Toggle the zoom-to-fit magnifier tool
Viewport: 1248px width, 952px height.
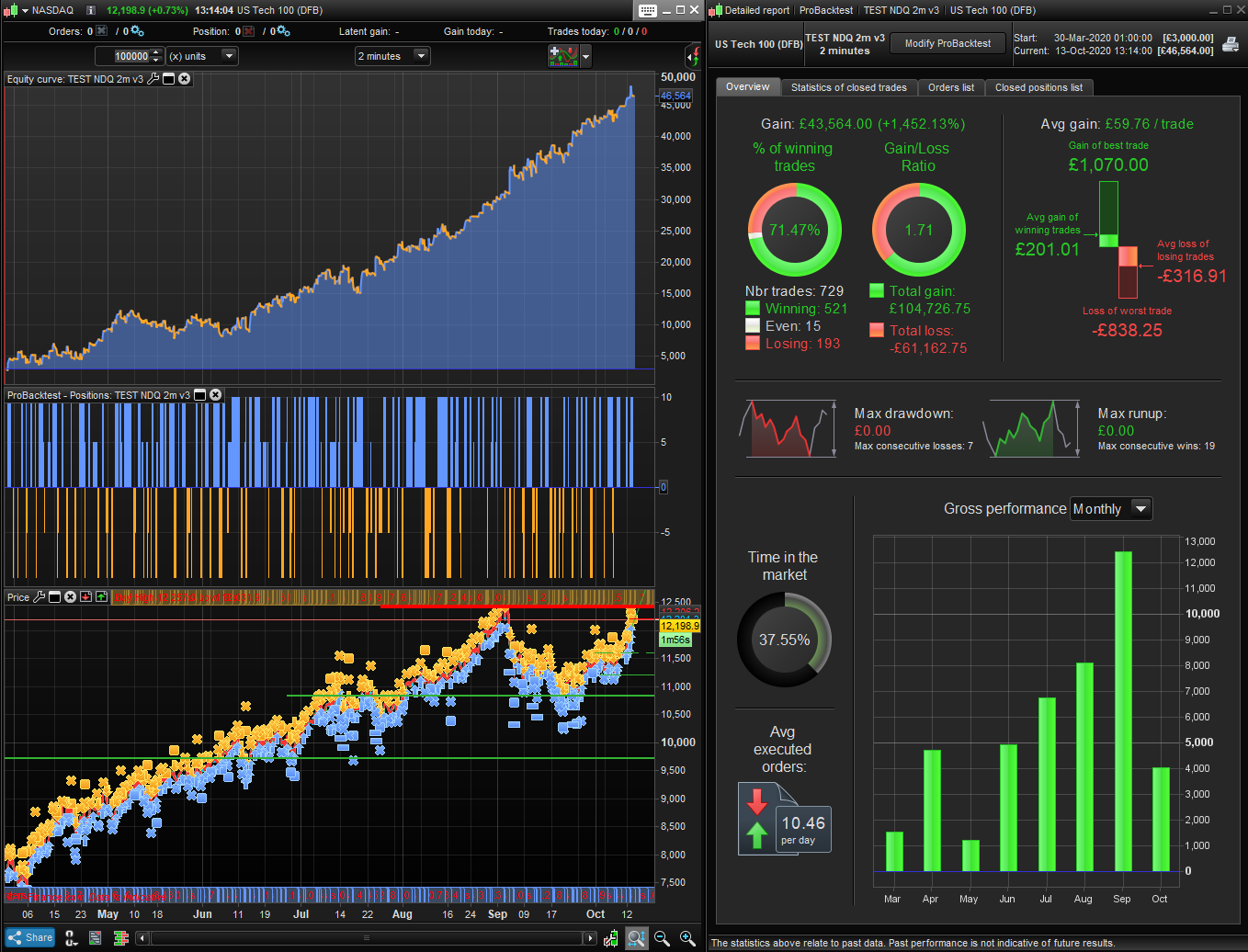pos(636,938)
